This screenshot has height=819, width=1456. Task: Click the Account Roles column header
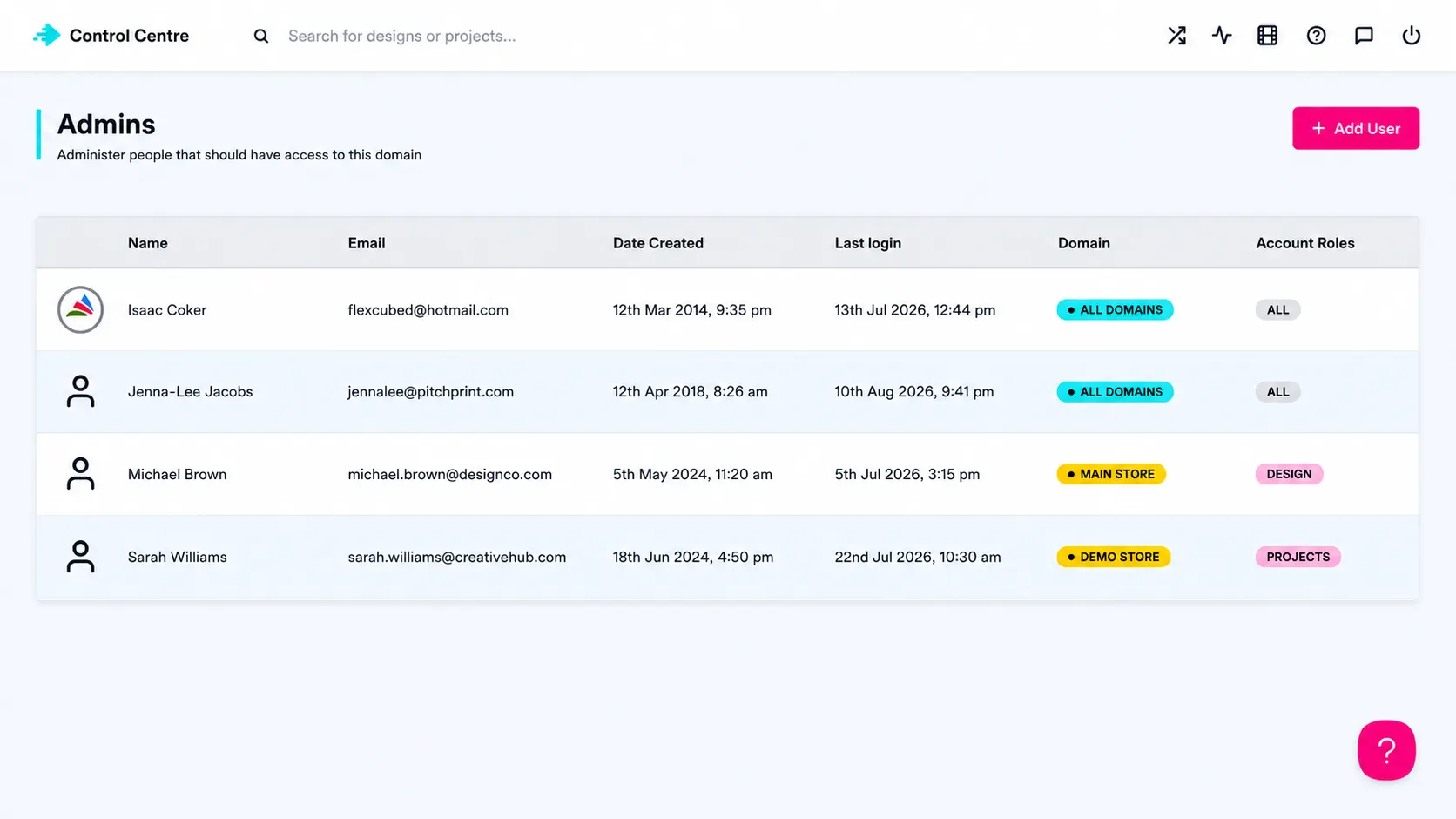1305,243
